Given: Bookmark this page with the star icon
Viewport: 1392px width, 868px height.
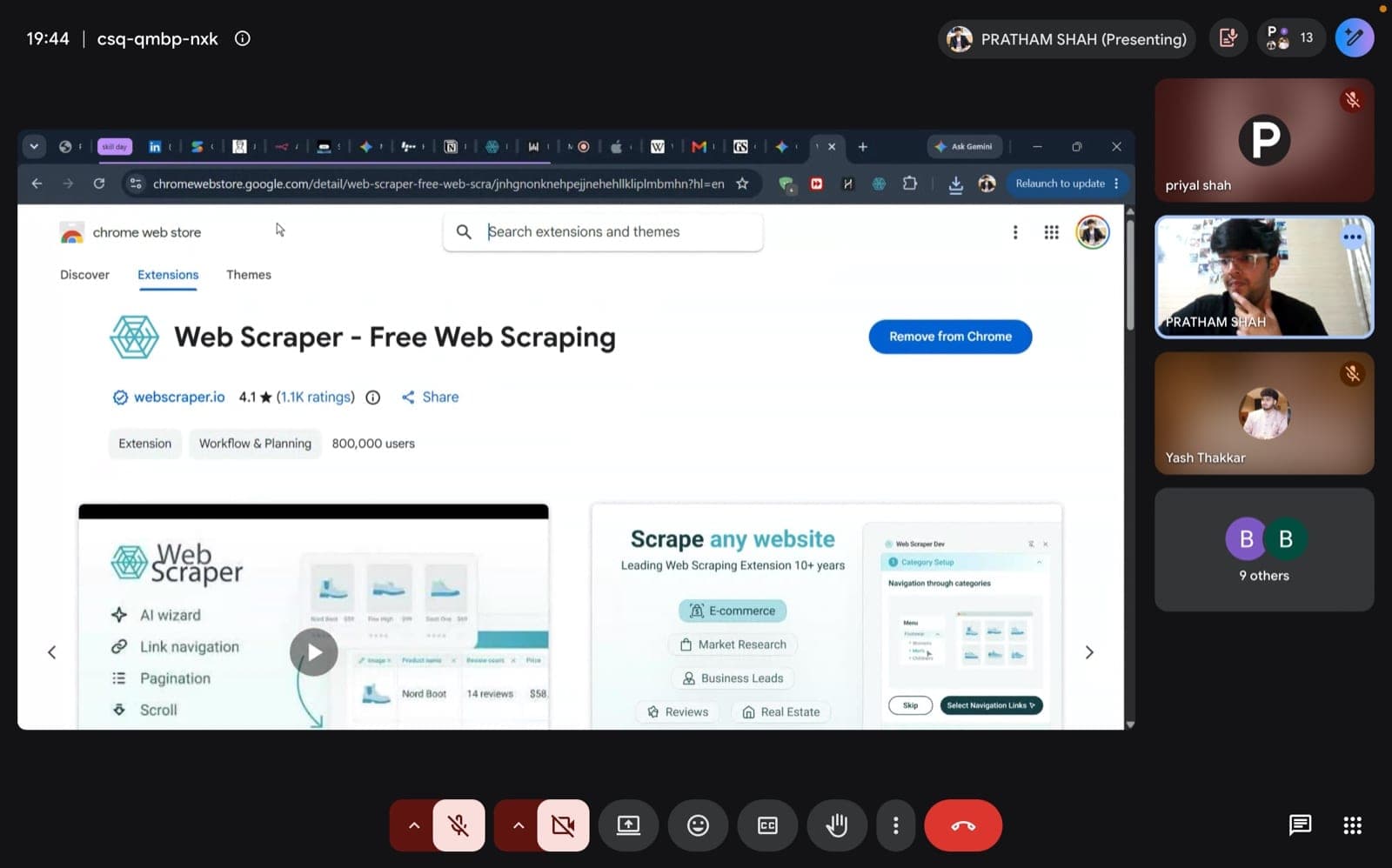Looking at the screenshot, I should click(742, 184).
